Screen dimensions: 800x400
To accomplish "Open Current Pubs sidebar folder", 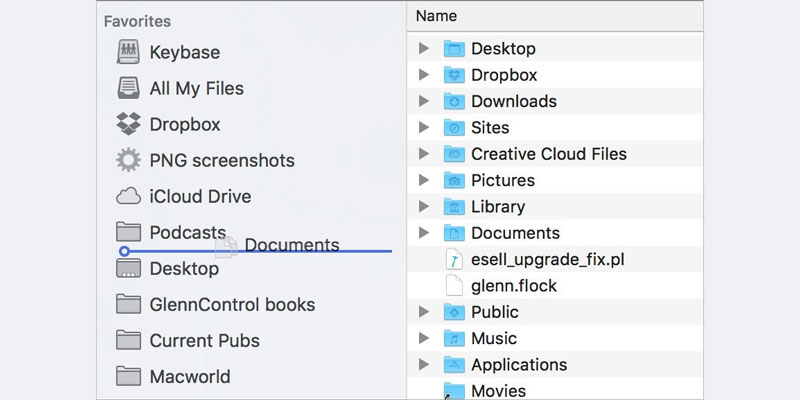I will pos(204,341).
